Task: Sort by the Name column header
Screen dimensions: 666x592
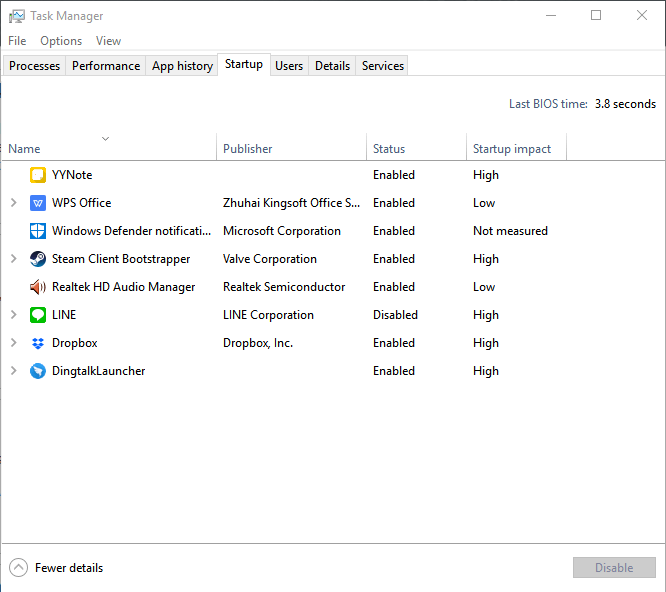Action: [x=109, y=147]
